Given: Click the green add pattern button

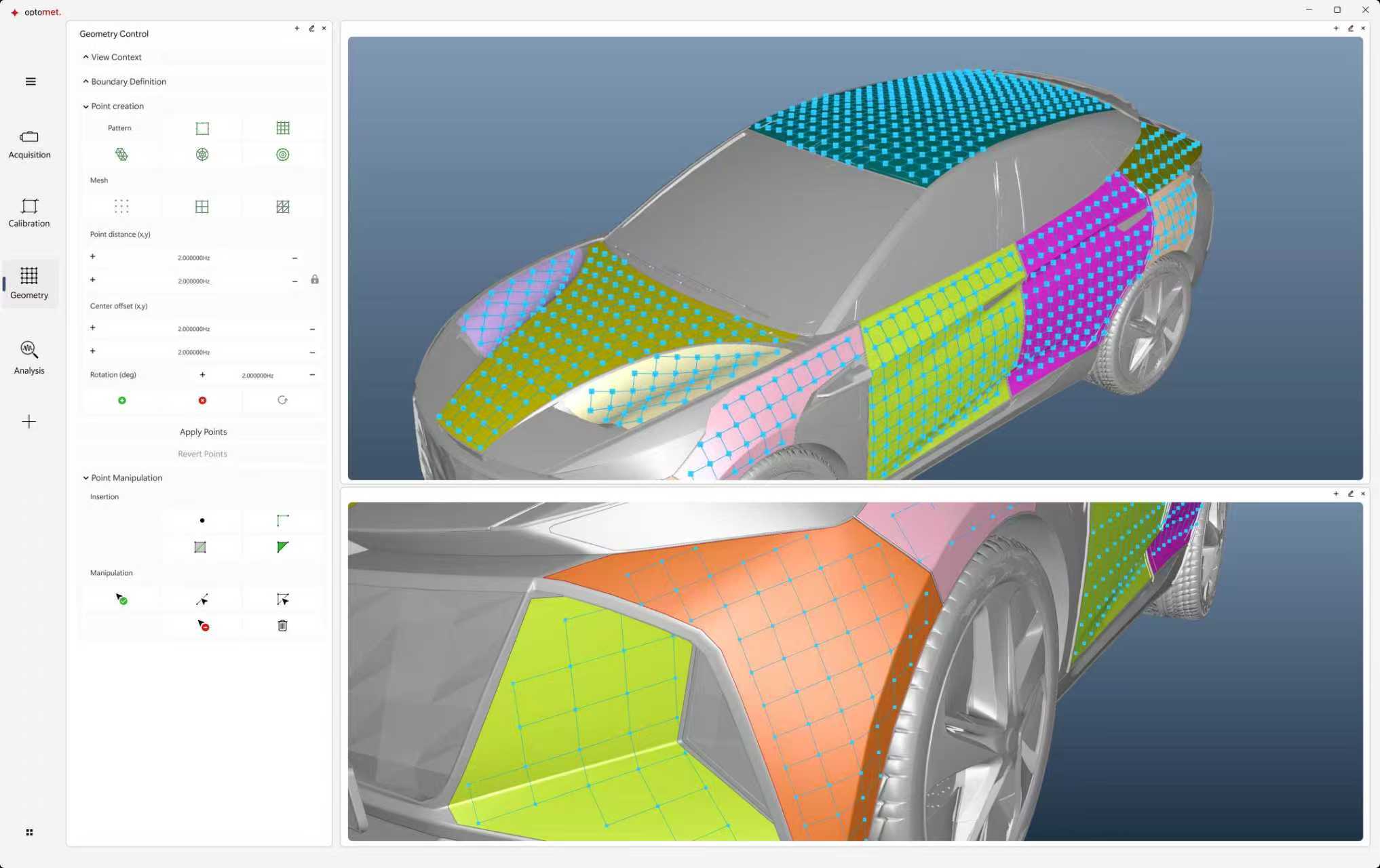Looking at the screenshot, I should tap(122, 401).
